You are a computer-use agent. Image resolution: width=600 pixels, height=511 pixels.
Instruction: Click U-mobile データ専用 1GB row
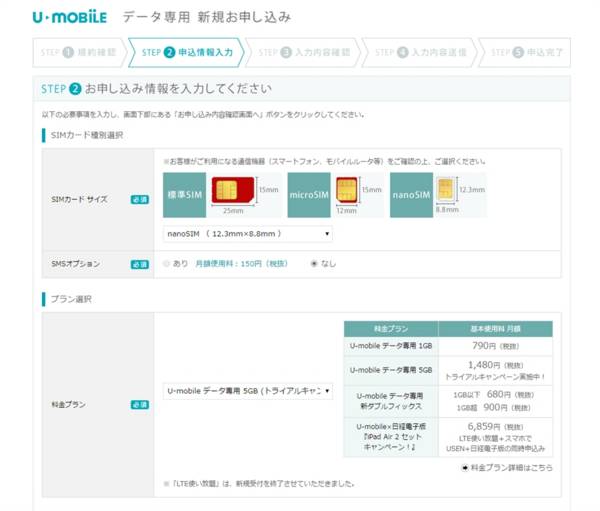(448, 346)
